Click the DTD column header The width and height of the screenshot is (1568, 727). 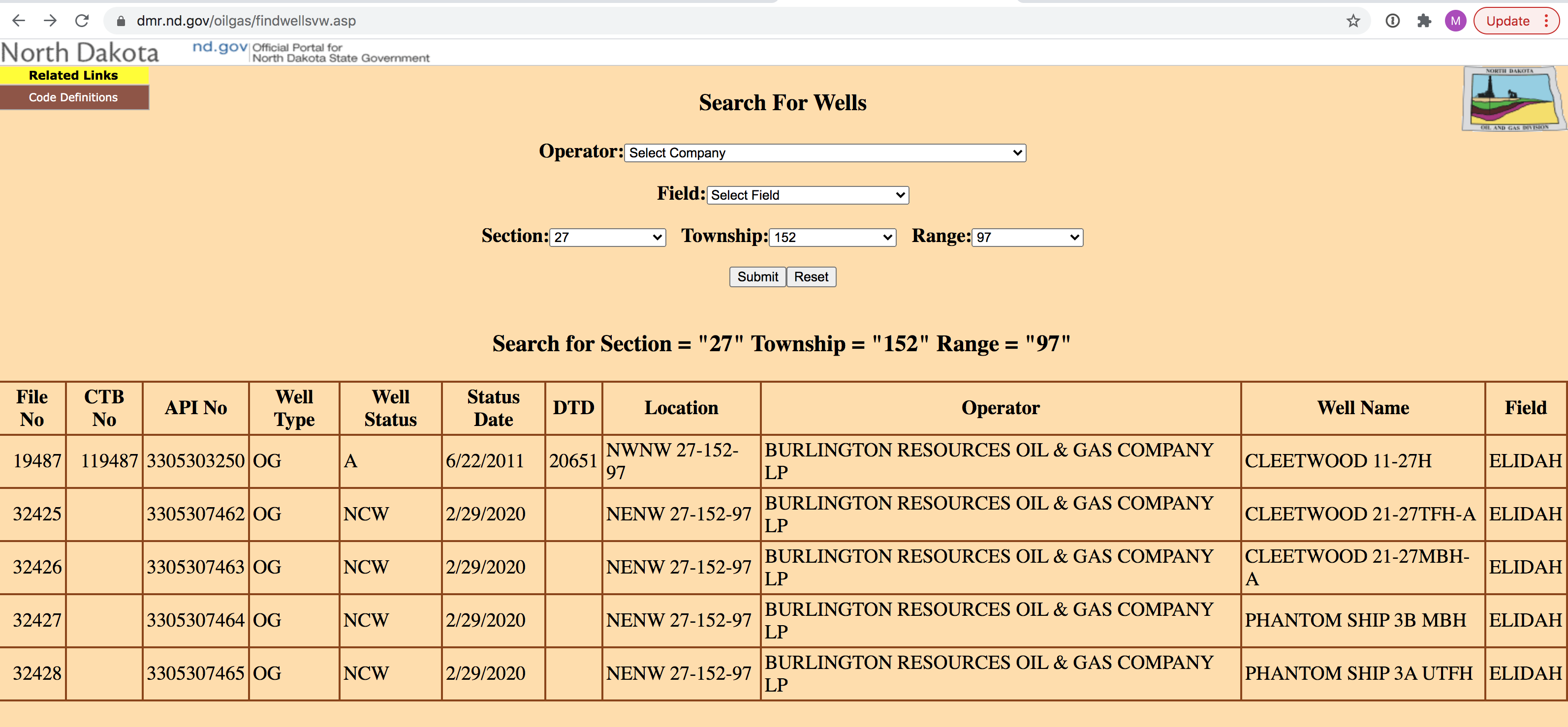(573, 408)
